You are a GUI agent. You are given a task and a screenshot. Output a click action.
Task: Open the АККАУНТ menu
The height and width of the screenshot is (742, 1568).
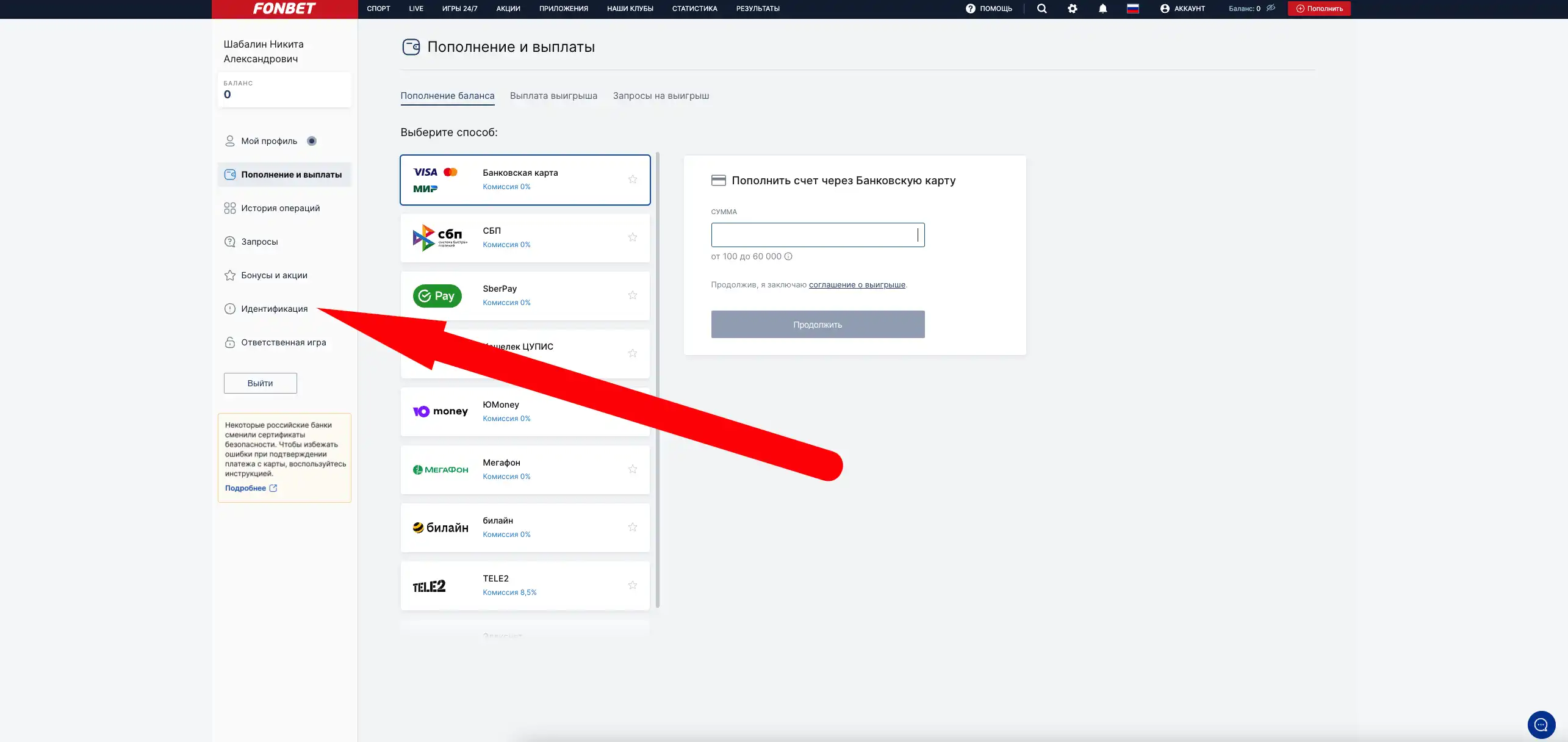point(1182,9)
